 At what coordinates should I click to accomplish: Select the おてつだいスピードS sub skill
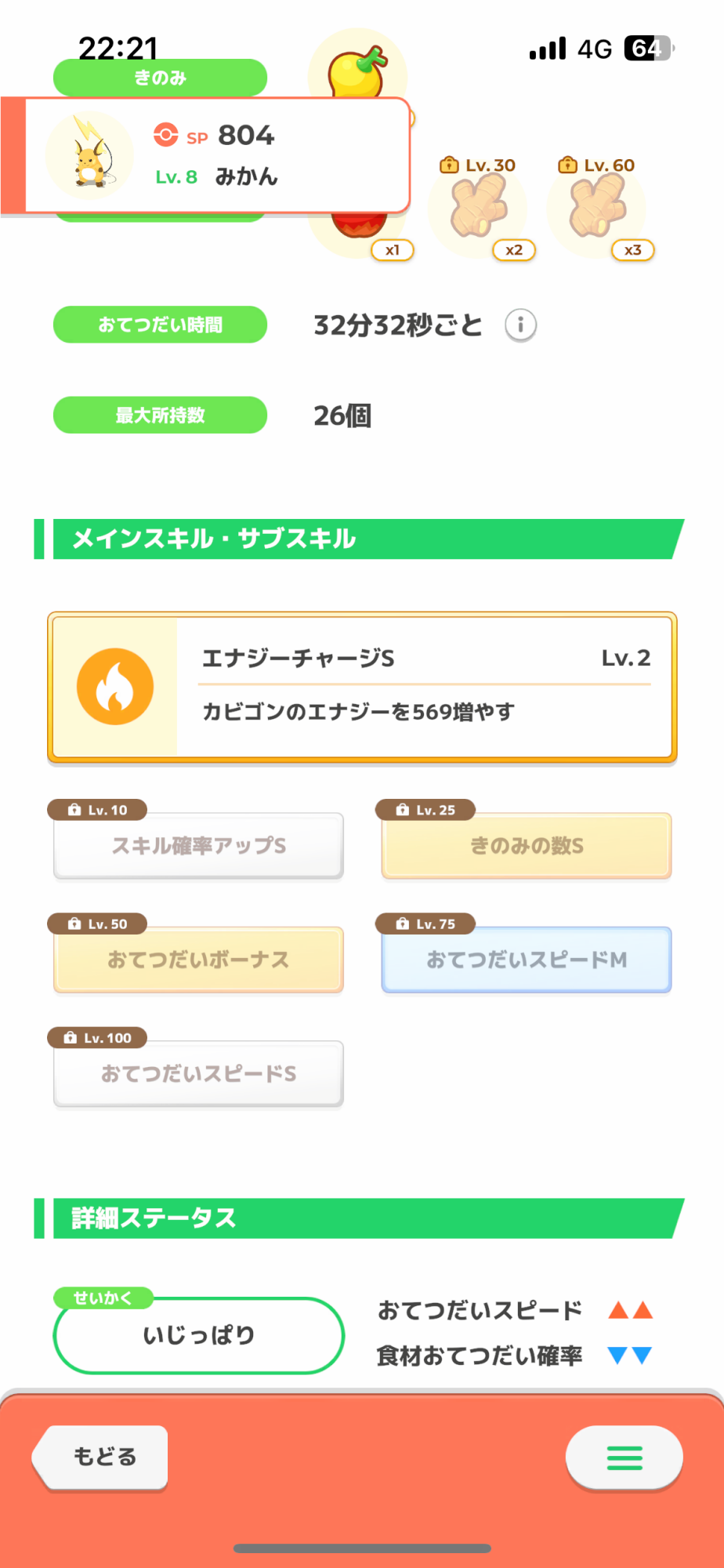click(x=198, y=1074)
